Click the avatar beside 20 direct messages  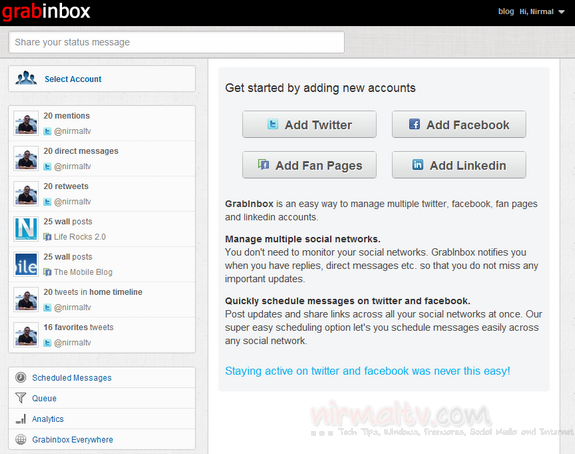pyautogui.click(x=26, y=158)
